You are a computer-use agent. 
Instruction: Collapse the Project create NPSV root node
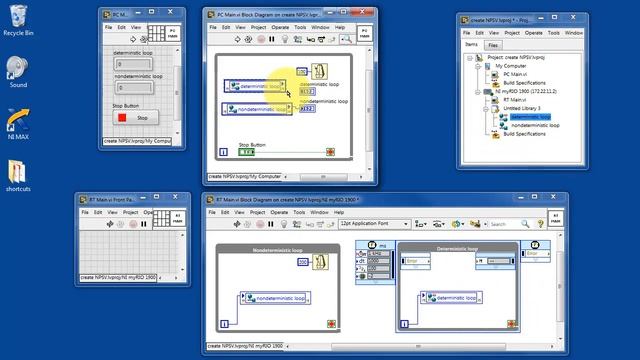[x=470, y=58]
